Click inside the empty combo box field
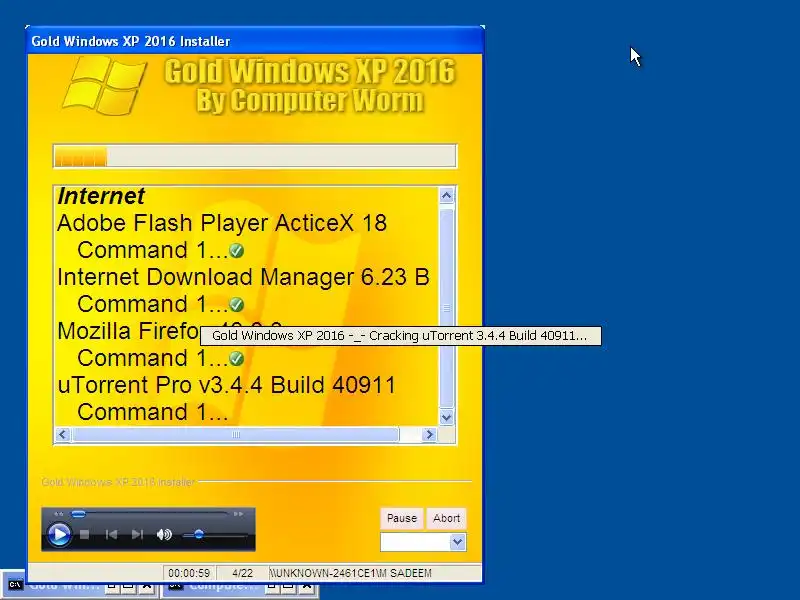This screenshot has width=800, height=600. [415, 542]
